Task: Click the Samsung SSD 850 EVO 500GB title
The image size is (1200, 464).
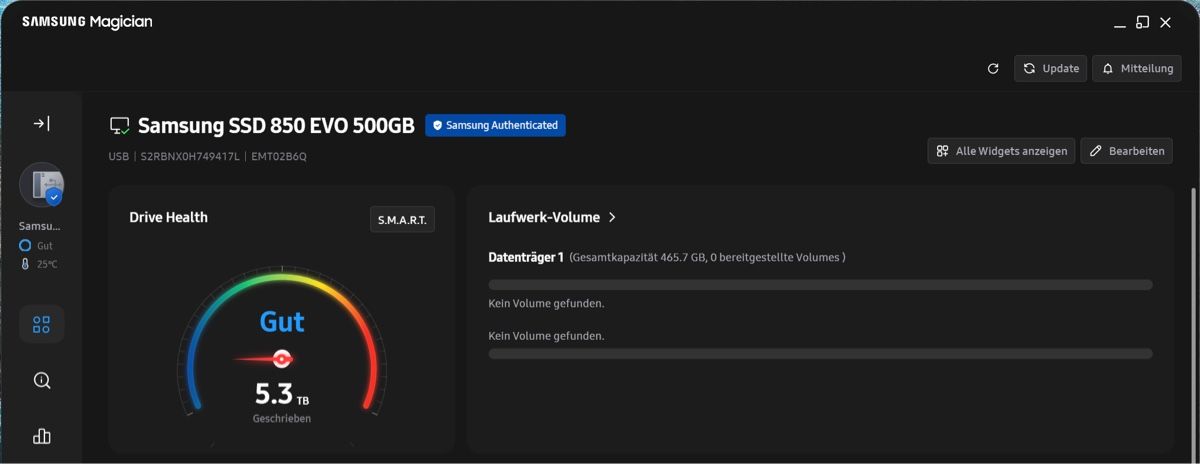Action: coord(276,126)
